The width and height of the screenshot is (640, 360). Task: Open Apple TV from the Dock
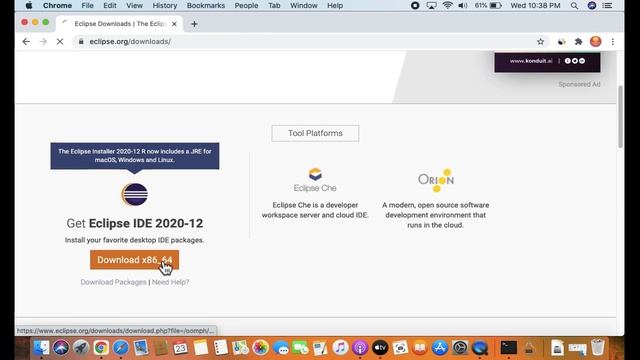pos(380,348)
